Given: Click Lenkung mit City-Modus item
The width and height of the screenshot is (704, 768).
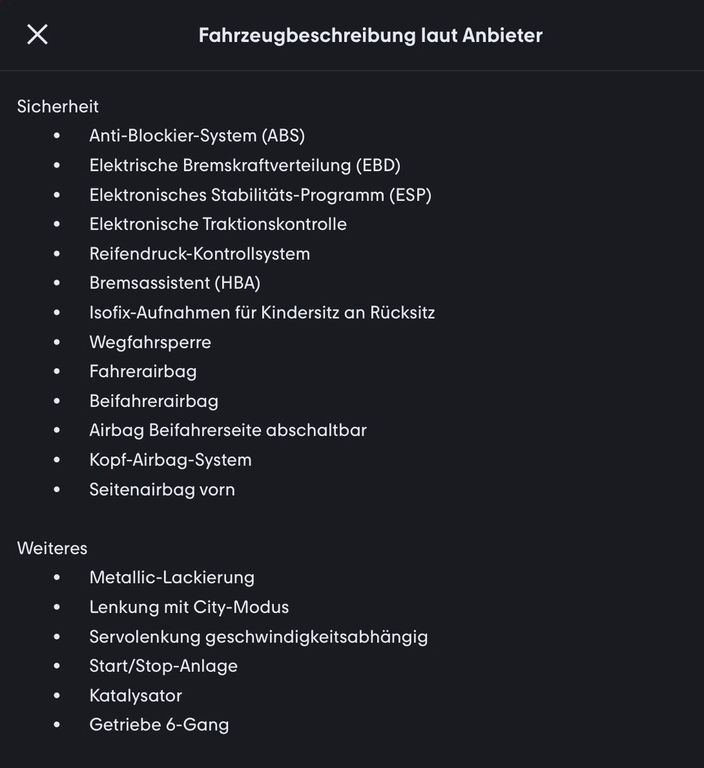Looking at the screenshot, I should [189, 607].
